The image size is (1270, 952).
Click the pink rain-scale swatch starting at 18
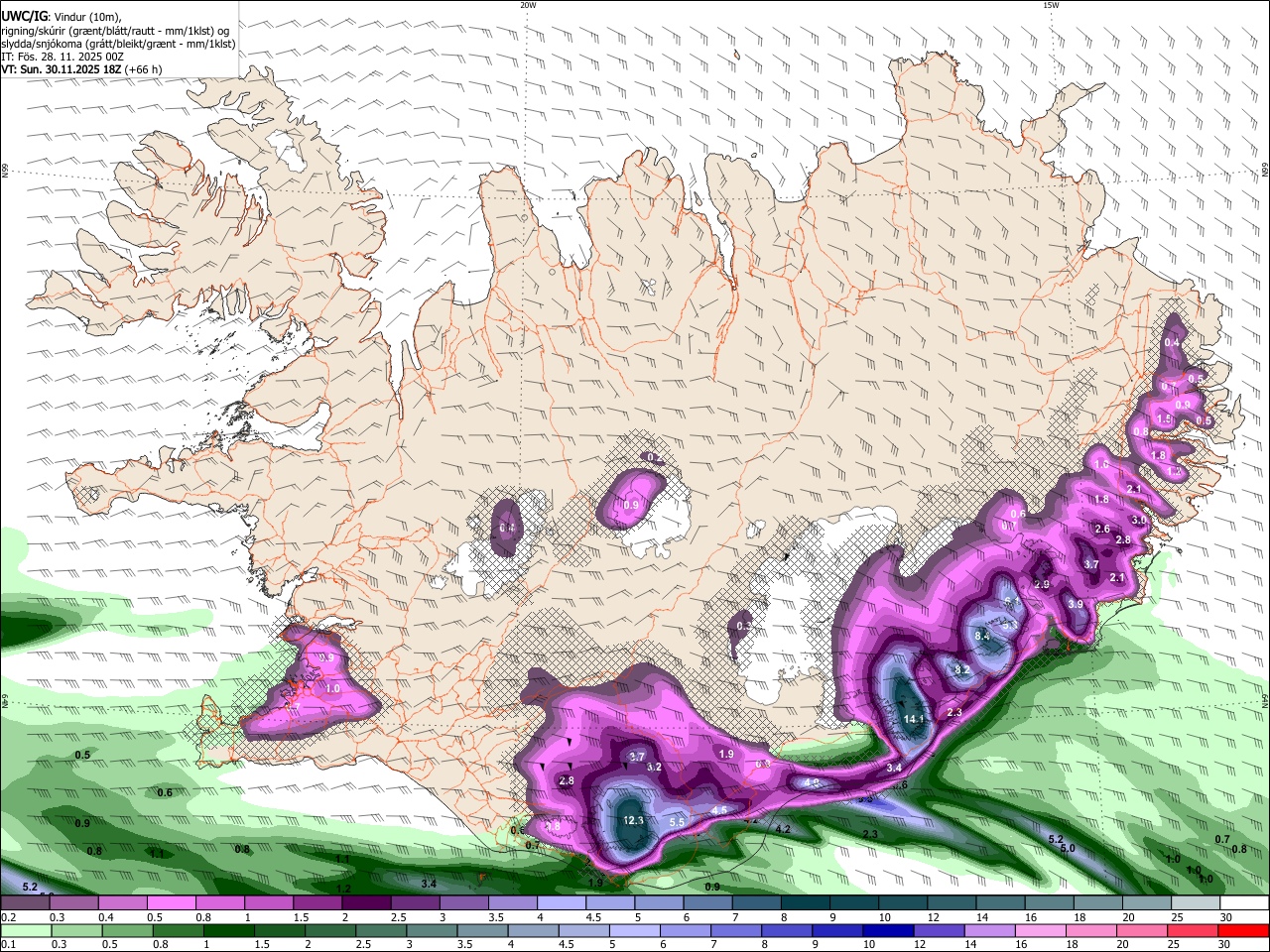click(1091, 930)
